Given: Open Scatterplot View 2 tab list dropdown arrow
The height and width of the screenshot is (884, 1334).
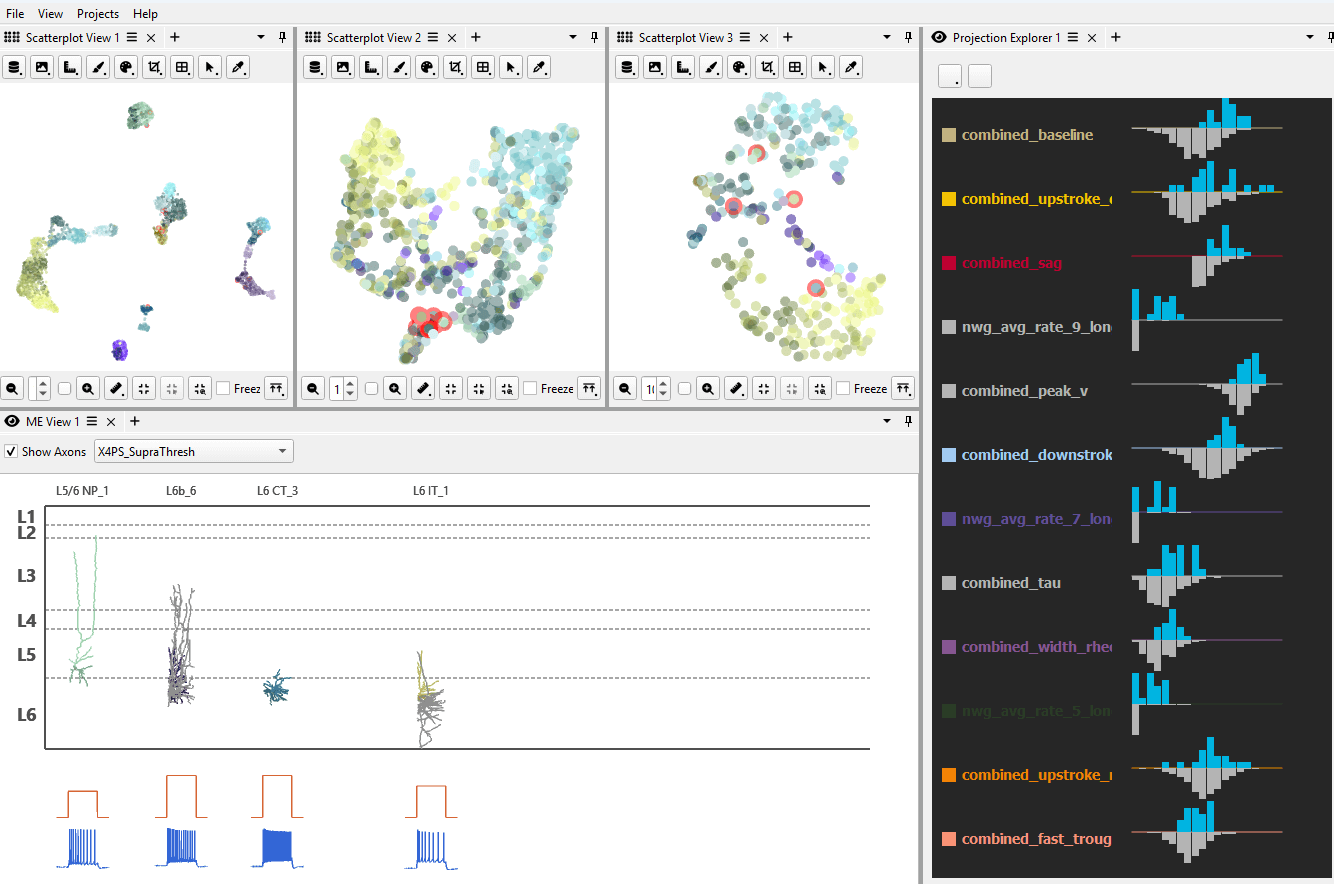Looking at the screenshot, I should (x=573, y=37).
